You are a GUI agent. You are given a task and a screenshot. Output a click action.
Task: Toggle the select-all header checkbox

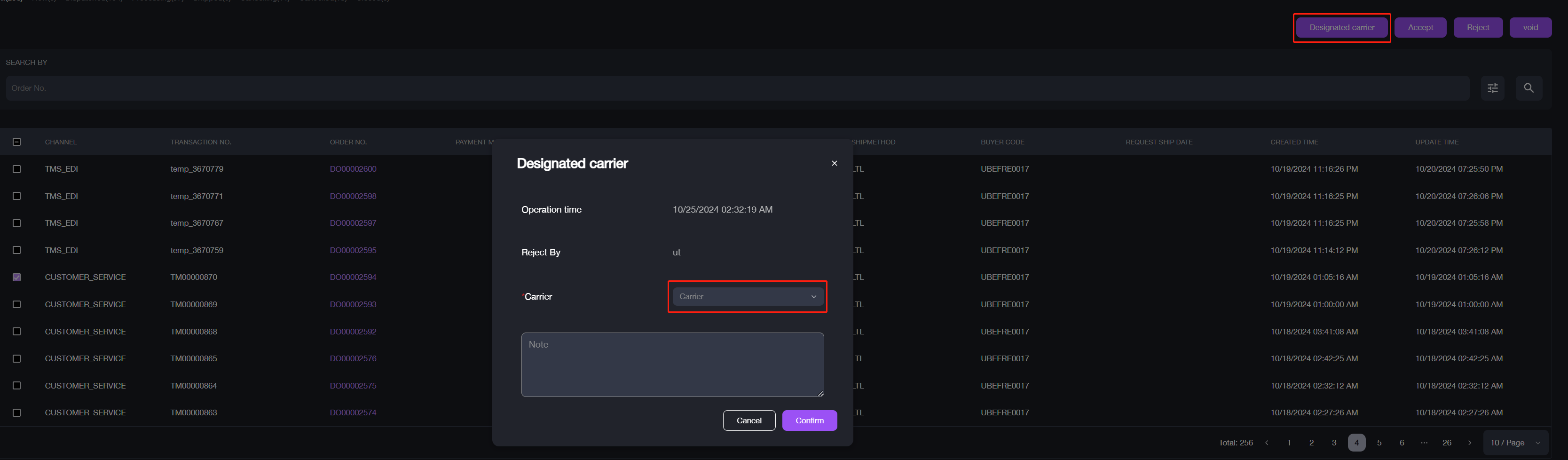17,142
